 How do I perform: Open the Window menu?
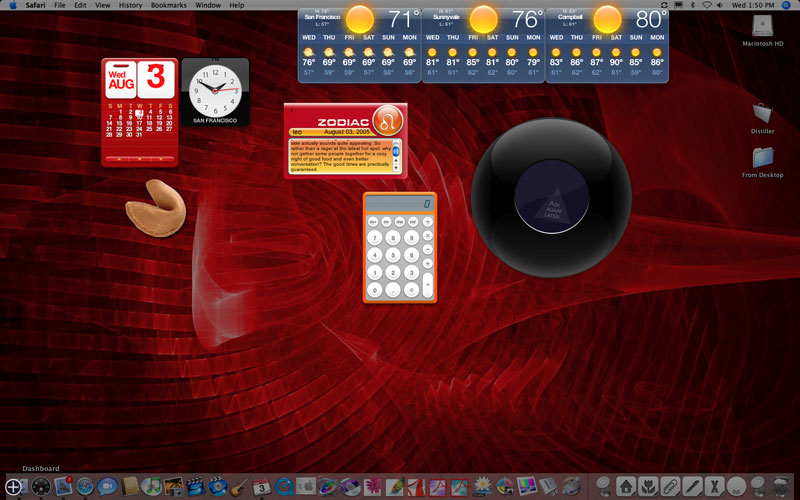pos(208,5)
